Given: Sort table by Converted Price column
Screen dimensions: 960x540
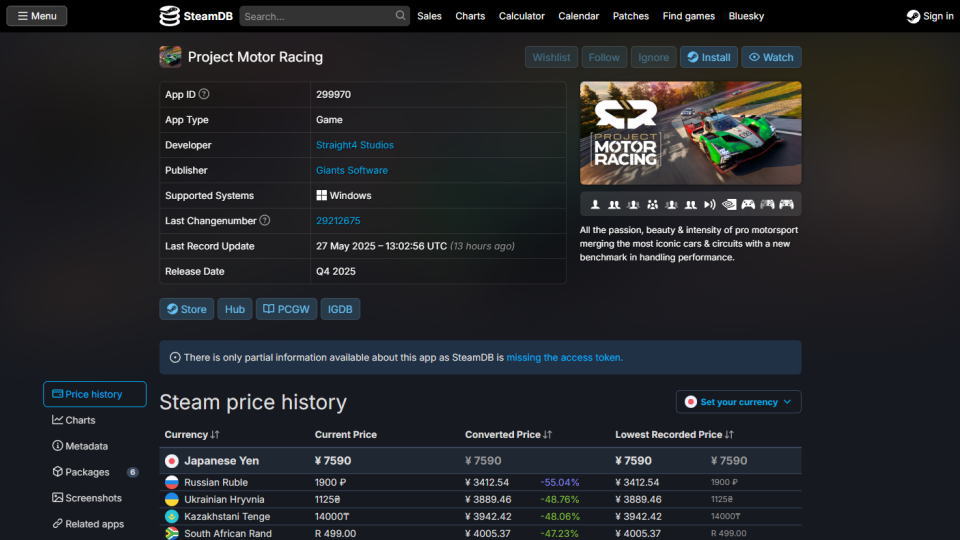Looking at the screenshot, I should click(508, 435).
